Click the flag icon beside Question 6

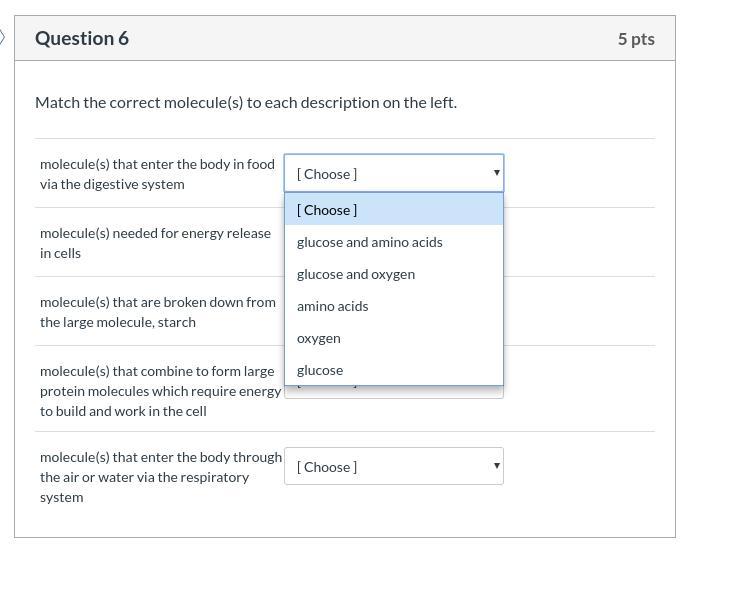(x=3, y=38)
